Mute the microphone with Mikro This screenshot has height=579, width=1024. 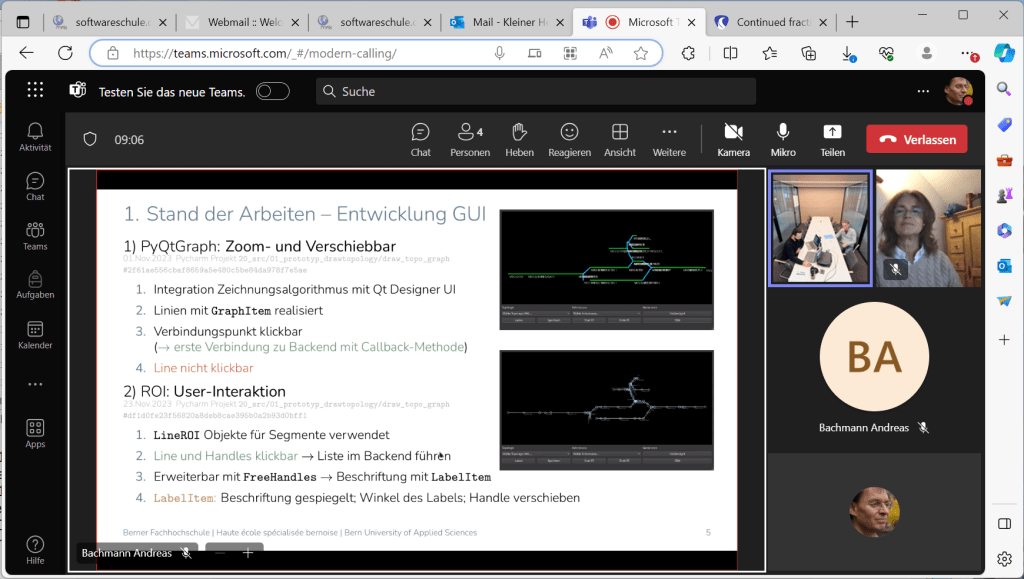[x=783, y=139]
